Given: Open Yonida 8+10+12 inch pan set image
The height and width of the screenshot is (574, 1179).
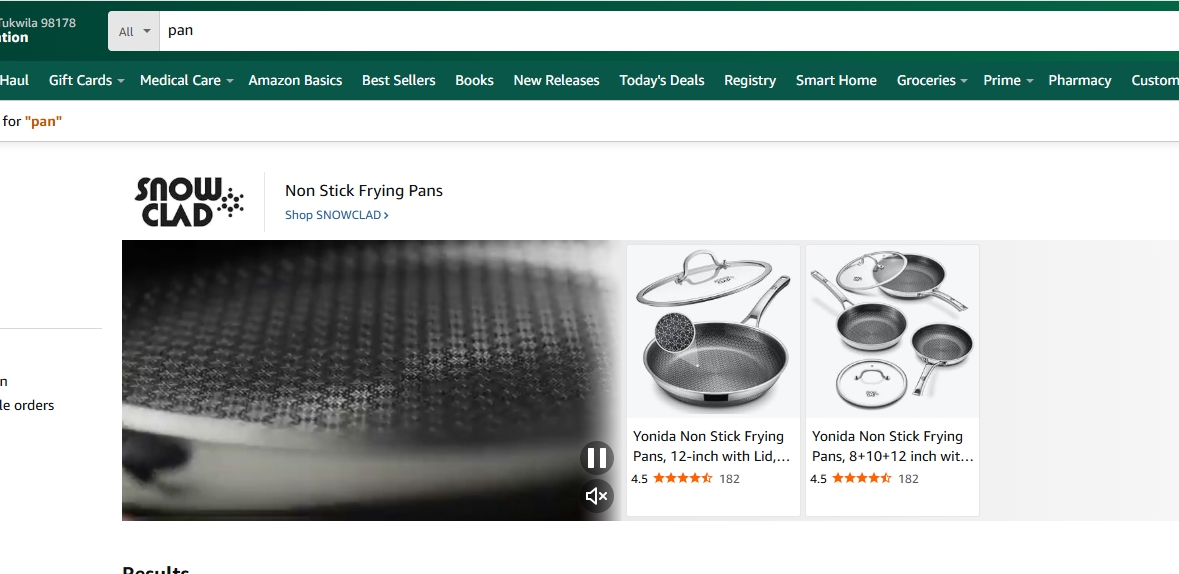Looking at the screenshot, I should pyautogui.click(x=892, y=331).
